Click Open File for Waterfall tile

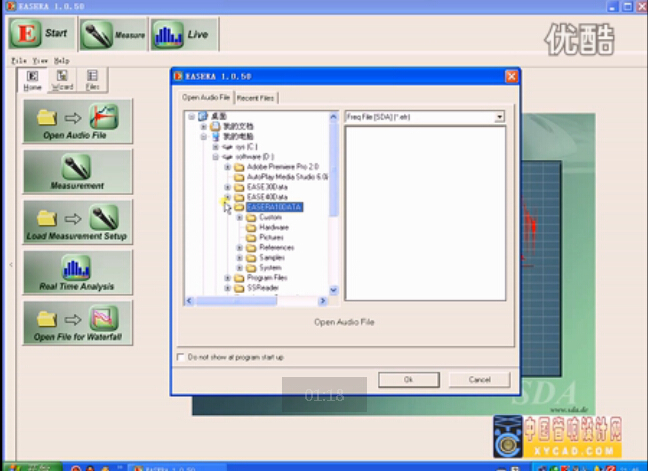click(78, 323)
